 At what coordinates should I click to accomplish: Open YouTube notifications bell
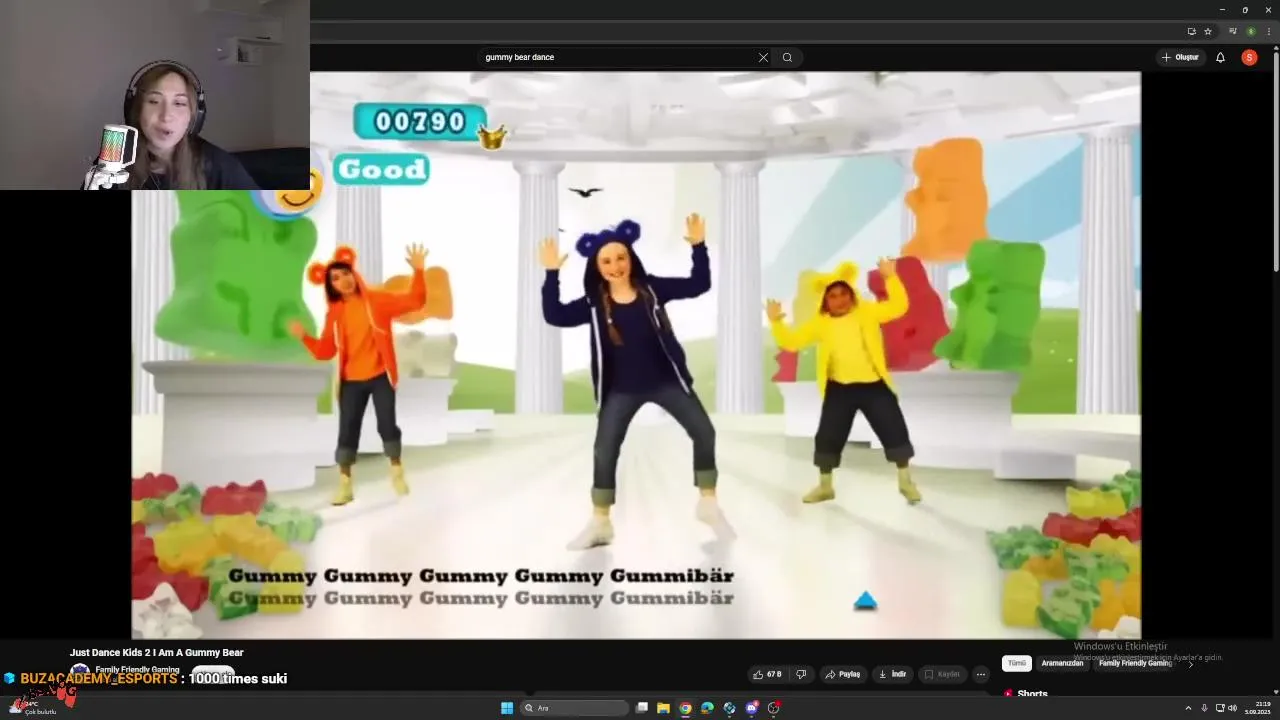[x=1220, y=57]
